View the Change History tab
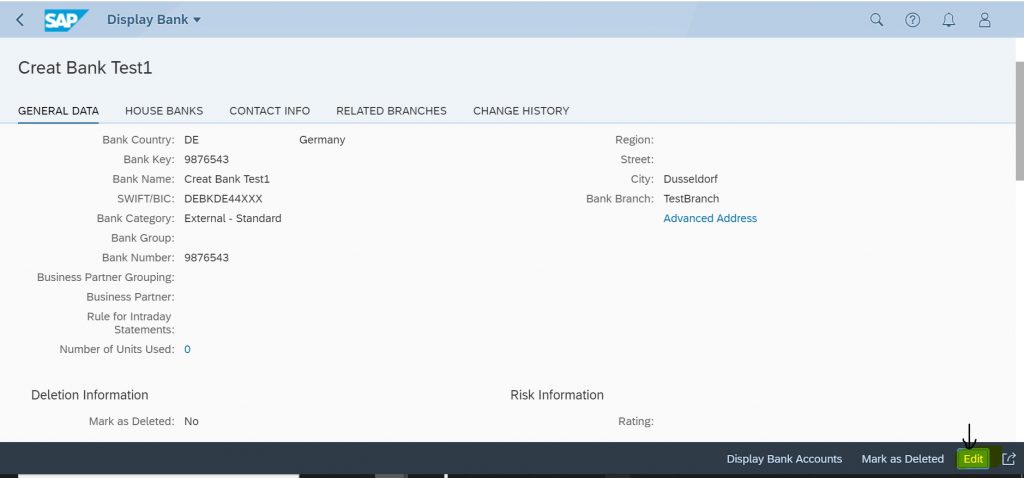The image size is (1024, 478). pyautogui.click(x=521, y=111)
